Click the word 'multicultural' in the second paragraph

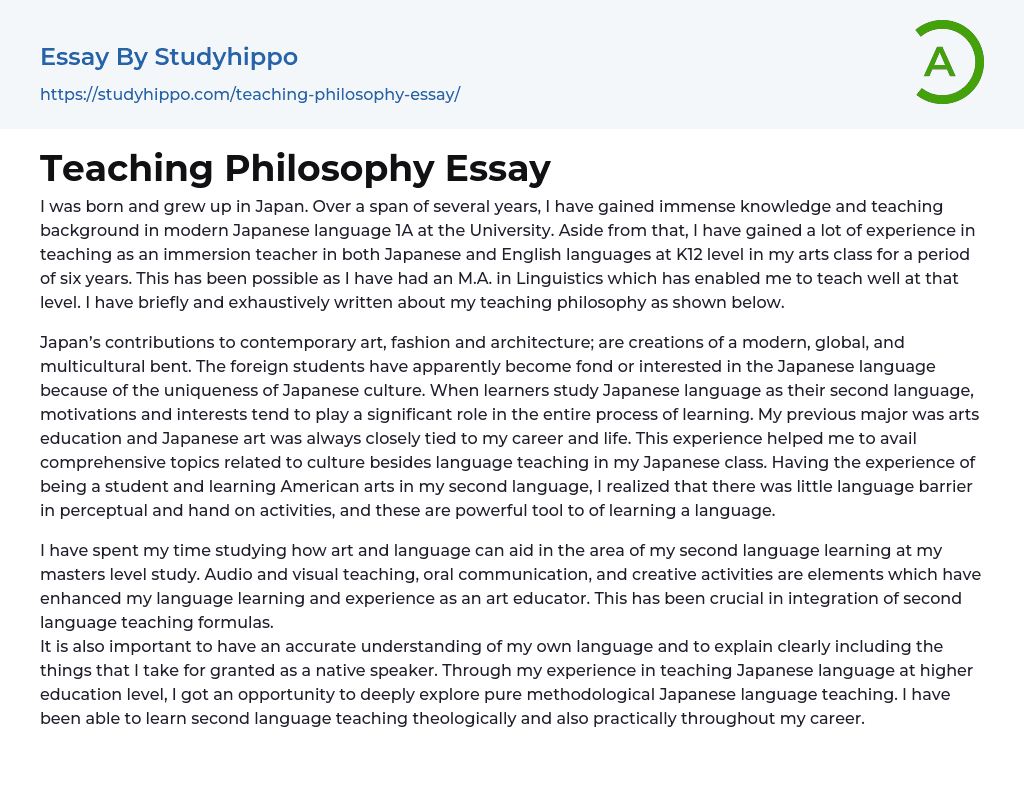[92, 366]
